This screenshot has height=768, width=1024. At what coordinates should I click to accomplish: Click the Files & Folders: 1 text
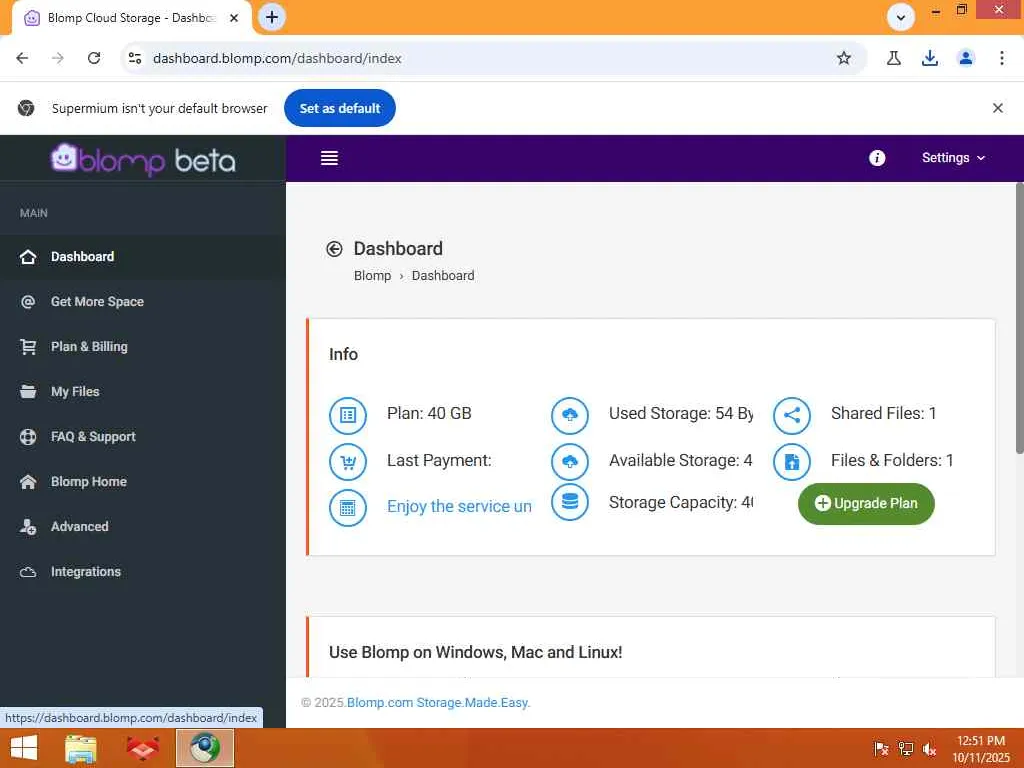[x=892, y=460]
